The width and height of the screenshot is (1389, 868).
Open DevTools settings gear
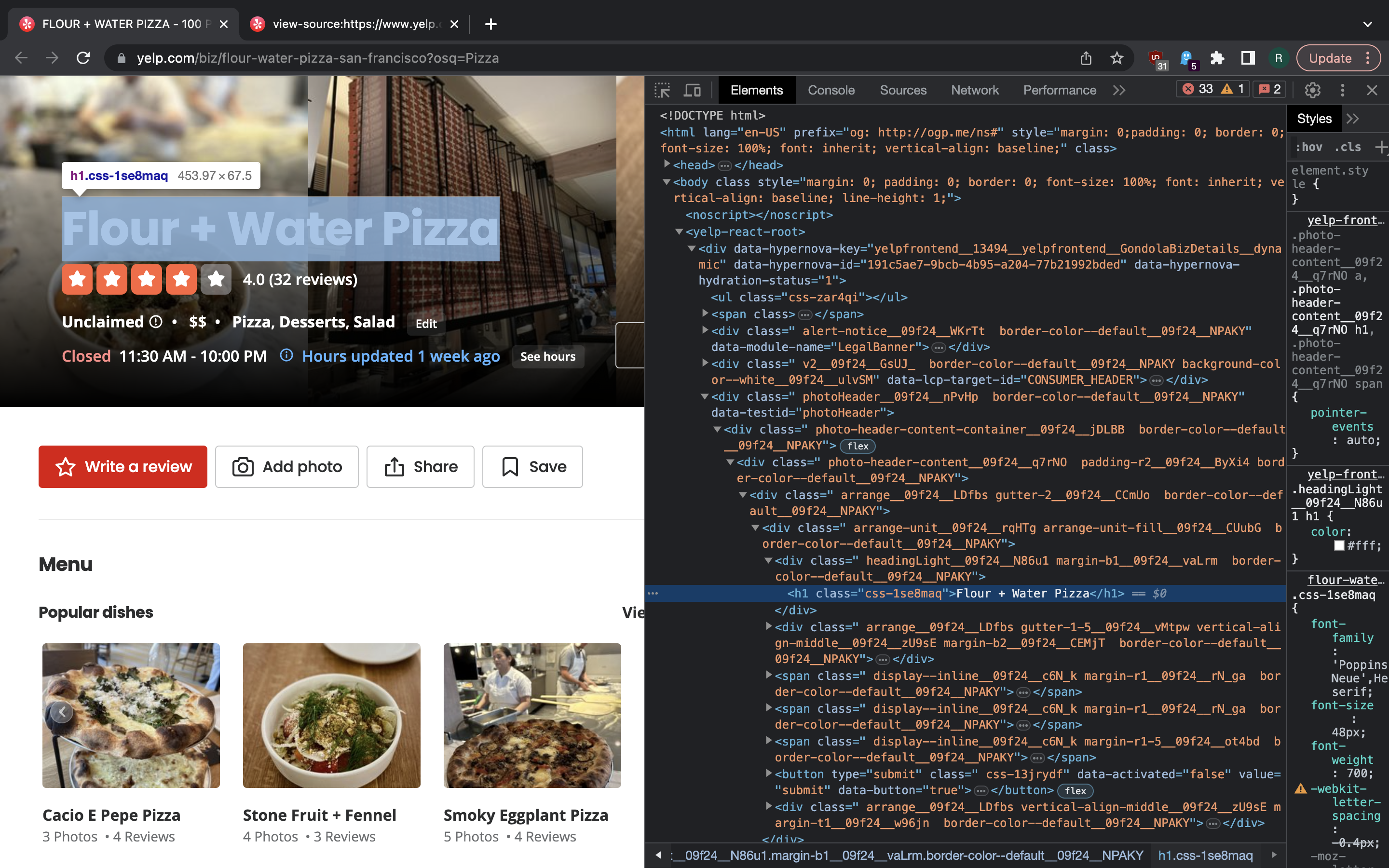point(1313,90)
